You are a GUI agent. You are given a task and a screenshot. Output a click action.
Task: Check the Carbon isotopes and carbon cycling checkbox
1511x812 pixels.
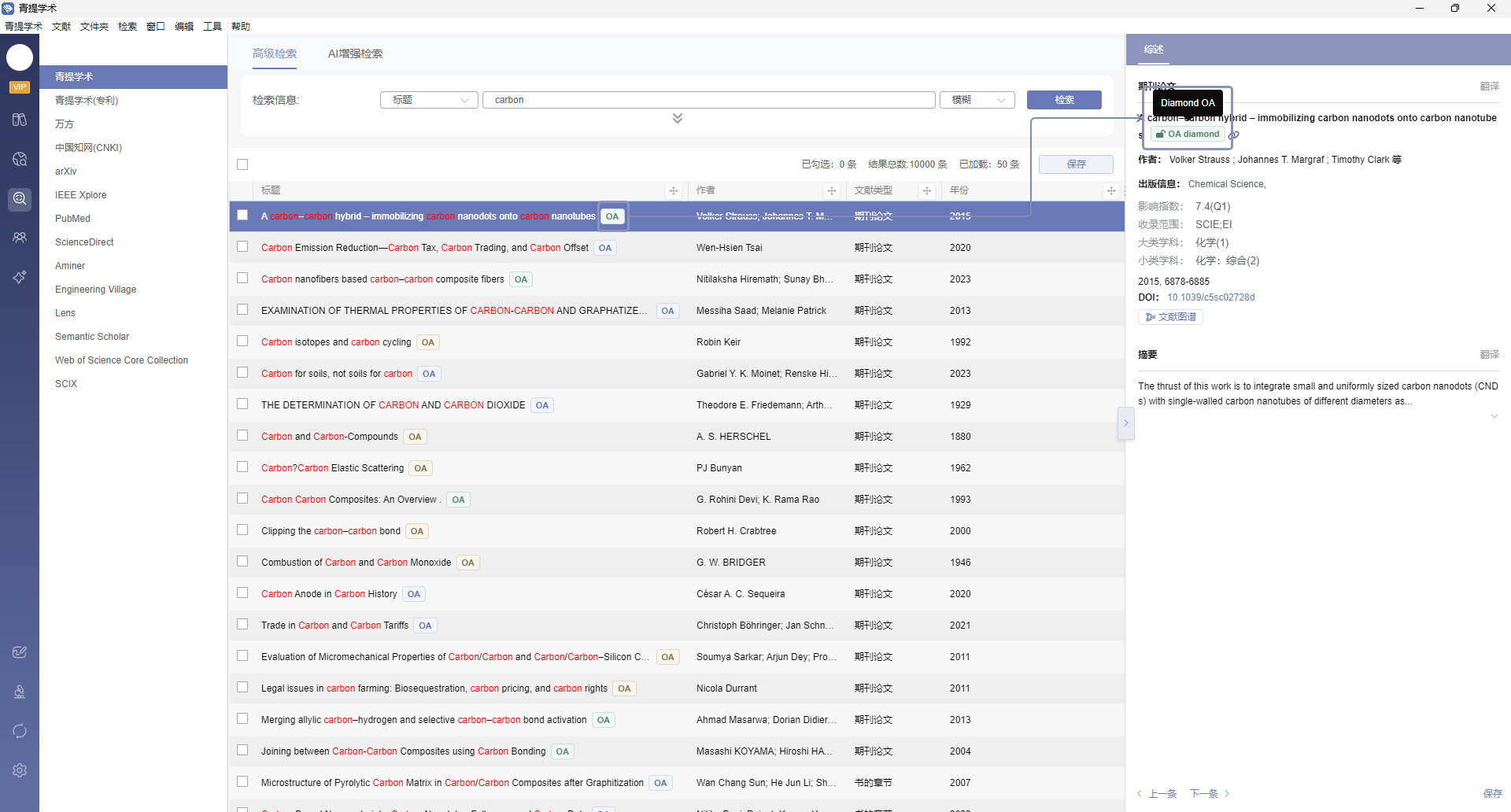pos(242,341)
